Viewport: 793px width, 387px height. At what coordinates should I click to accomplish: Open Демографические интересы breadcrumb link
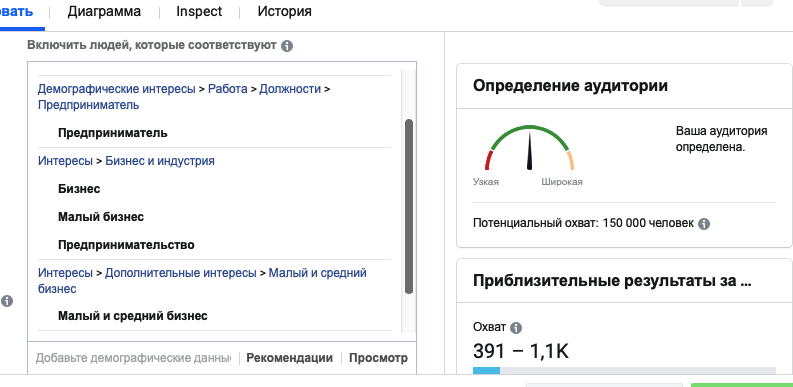coord(116,89)
